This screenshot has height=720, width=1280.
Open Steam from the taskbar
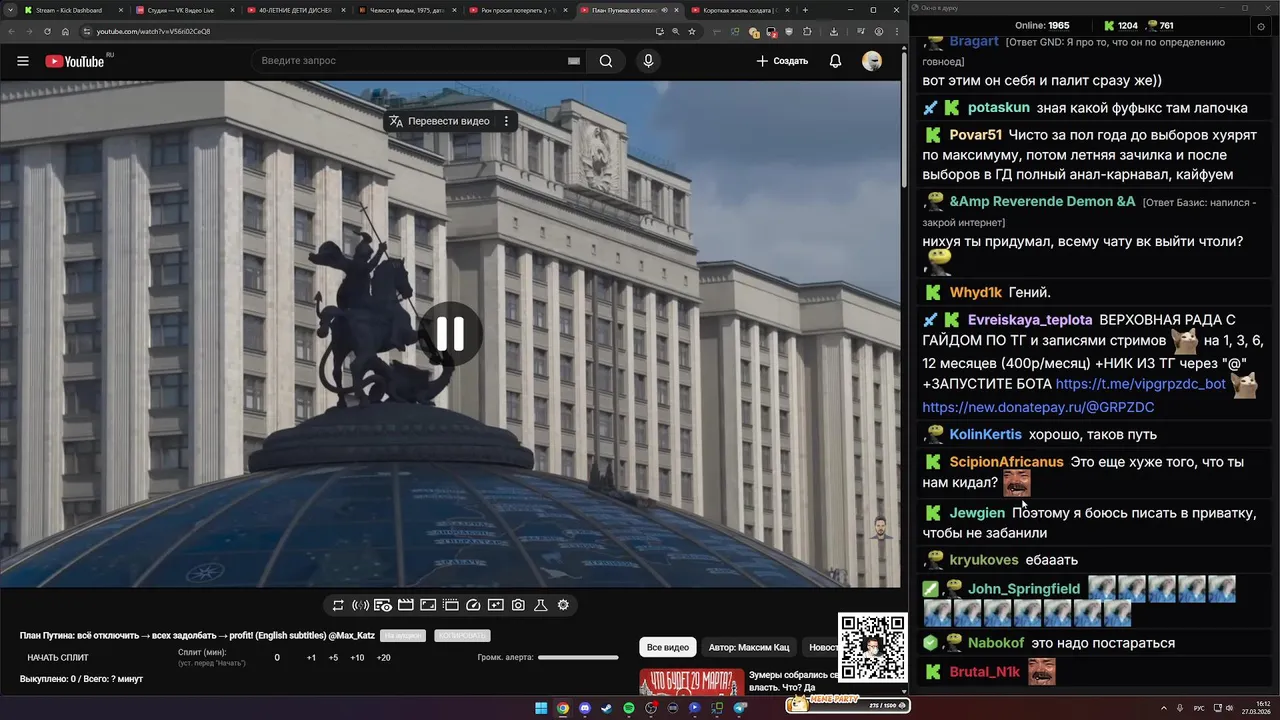coord(606,708)
